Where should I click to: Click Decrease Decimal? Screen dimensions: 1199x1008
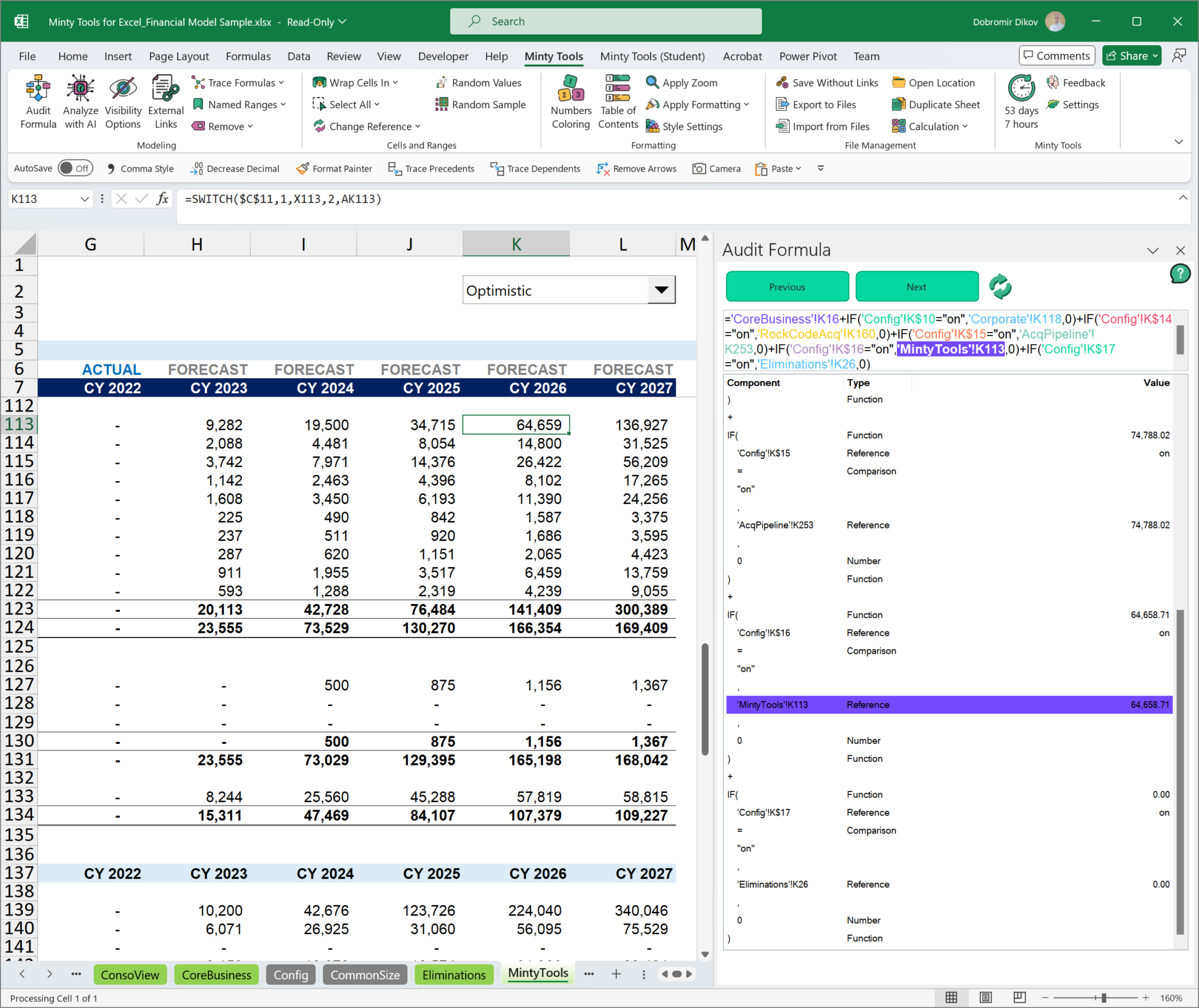(x=235, y=169)
